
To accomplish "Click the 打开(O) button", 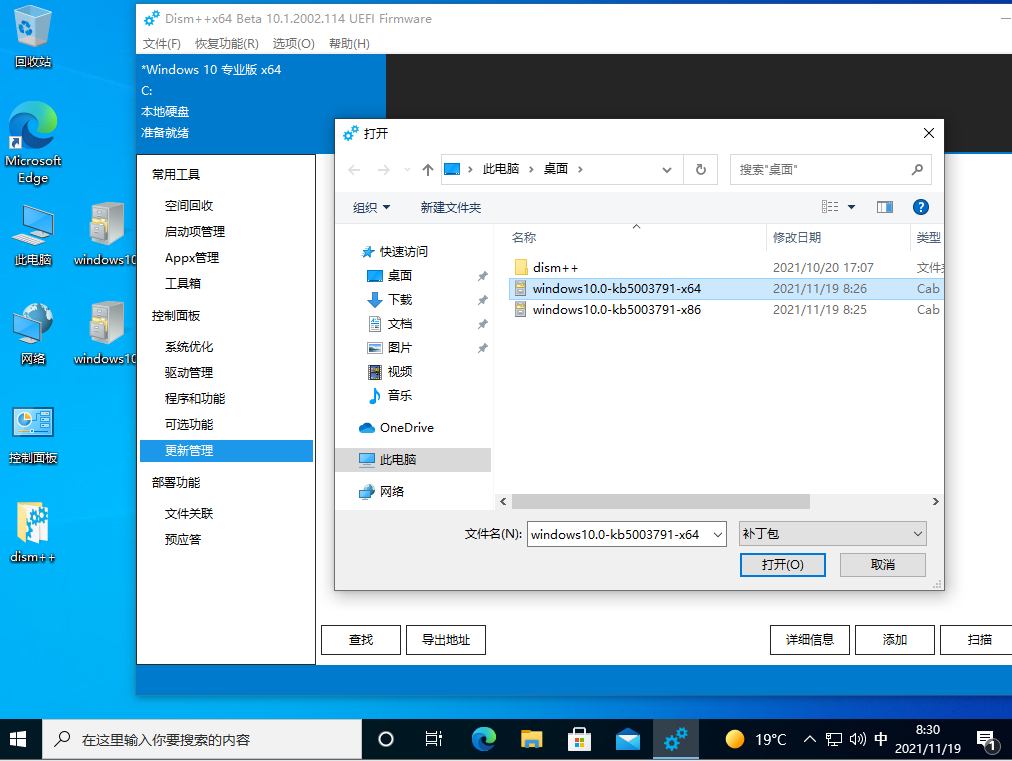I will [782, 565].
